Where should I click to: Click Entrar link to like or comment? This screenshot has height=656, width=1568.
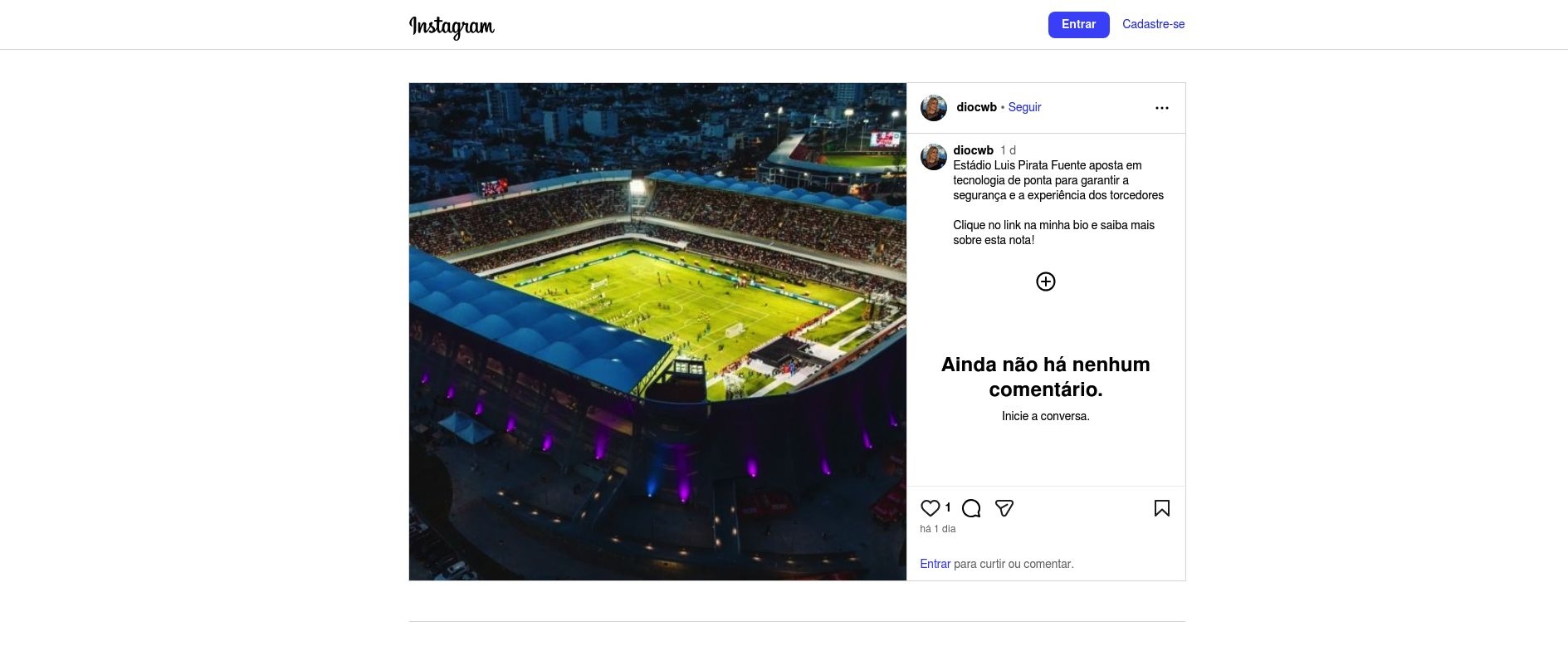[x=935, y=564]
